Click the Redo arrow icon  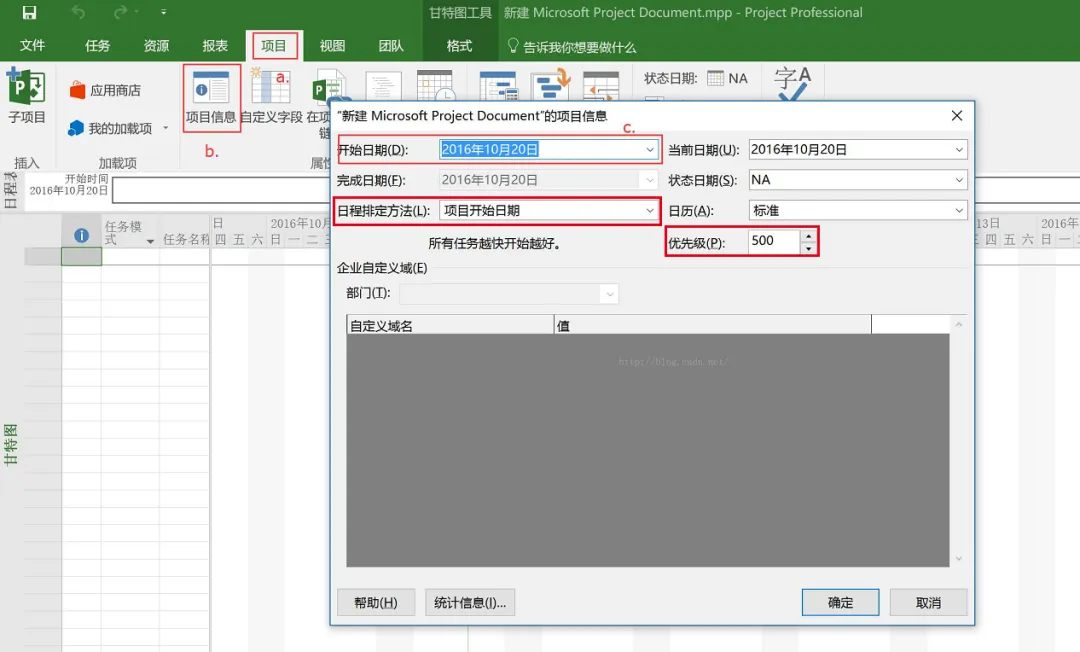point(121,12)
